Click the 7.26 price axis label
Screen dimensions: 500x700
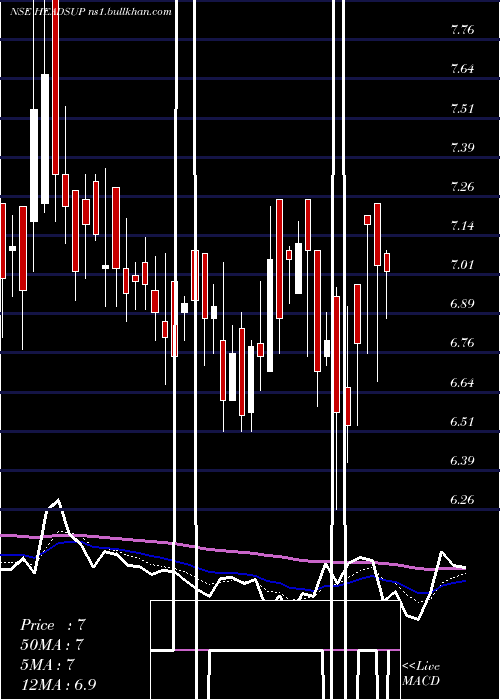[x=462, y=187]
